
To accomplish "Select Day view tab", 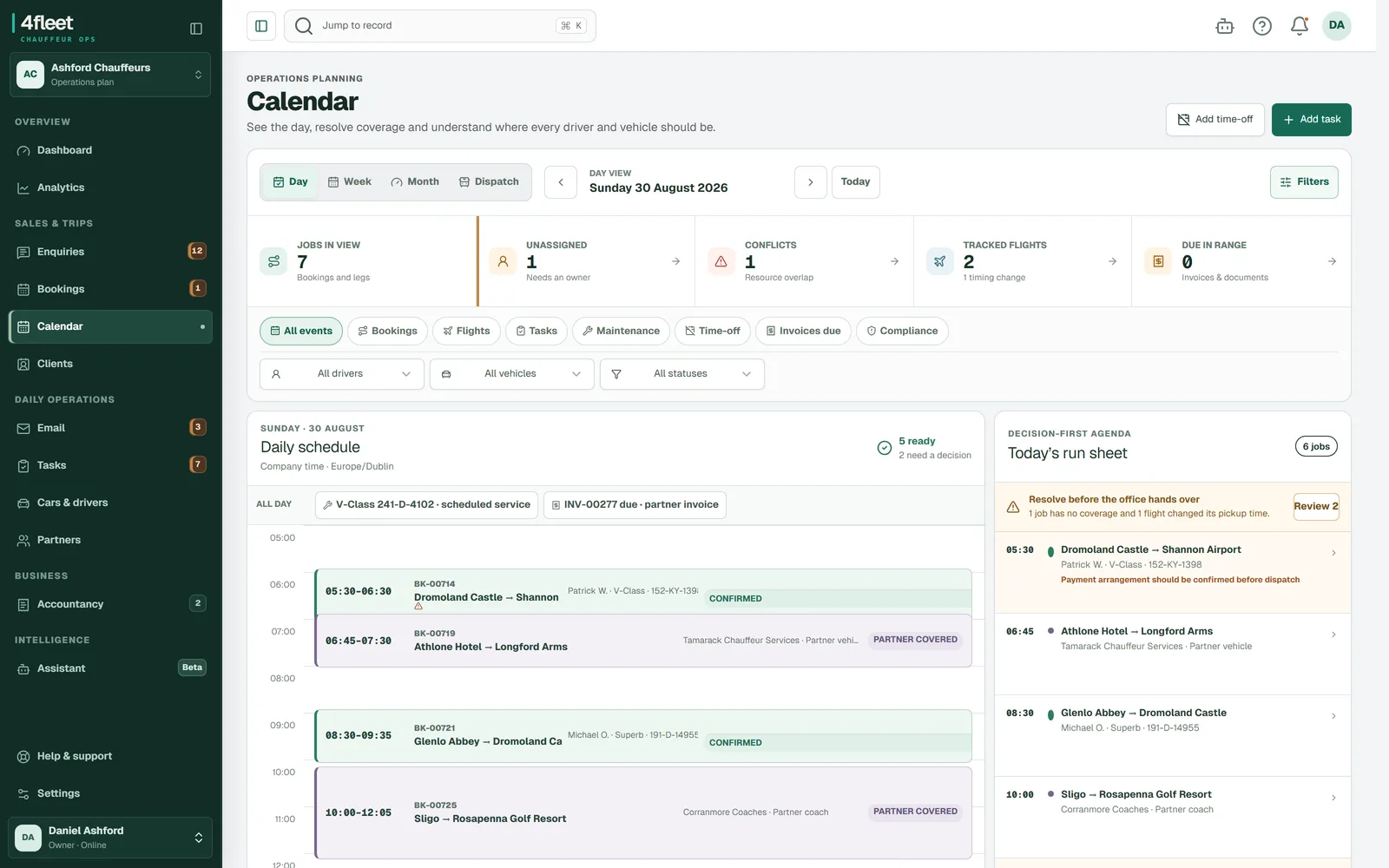I will coord(291,182).
